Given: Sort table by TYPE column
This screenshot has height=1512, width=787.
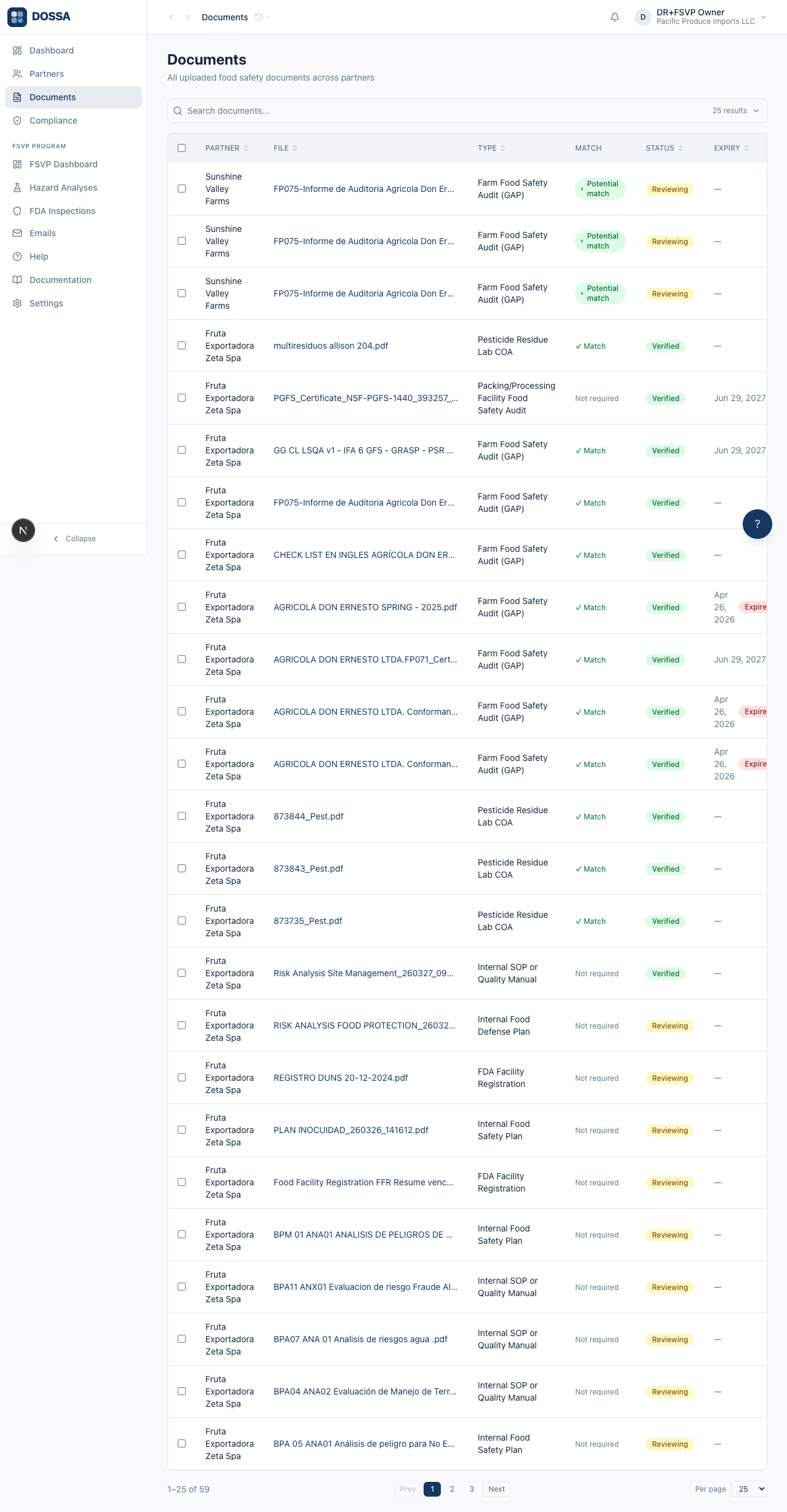Looking at the screenshot, I should (491, 148).
